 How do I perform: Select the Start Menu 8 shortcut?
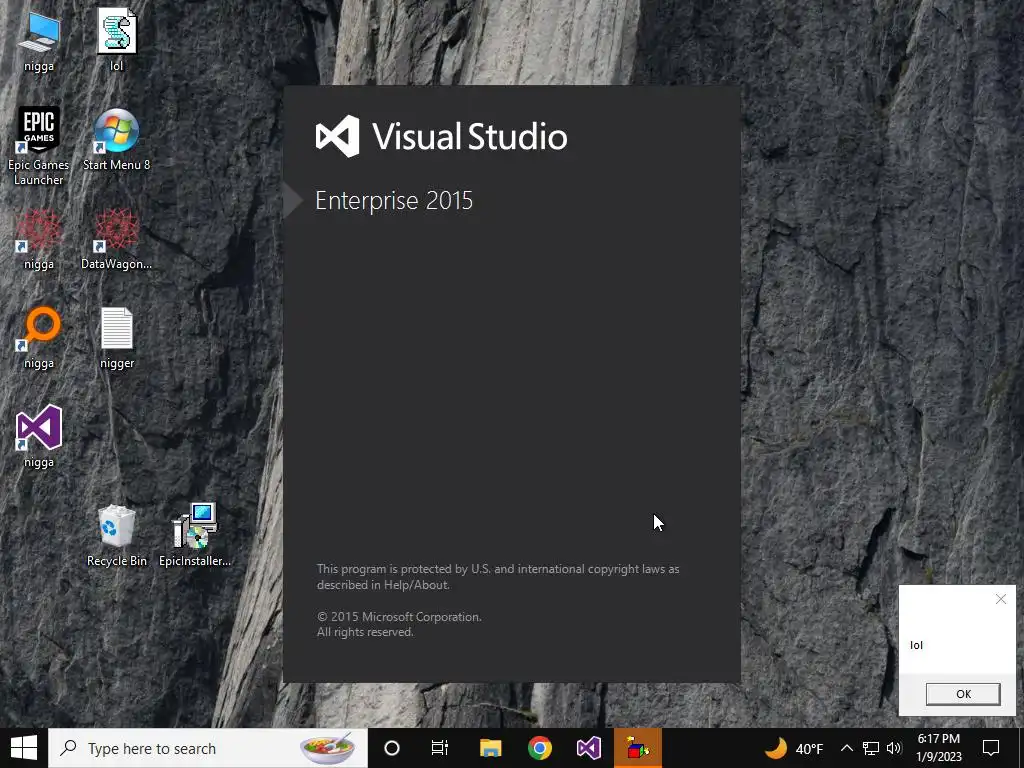coord(117,139)
